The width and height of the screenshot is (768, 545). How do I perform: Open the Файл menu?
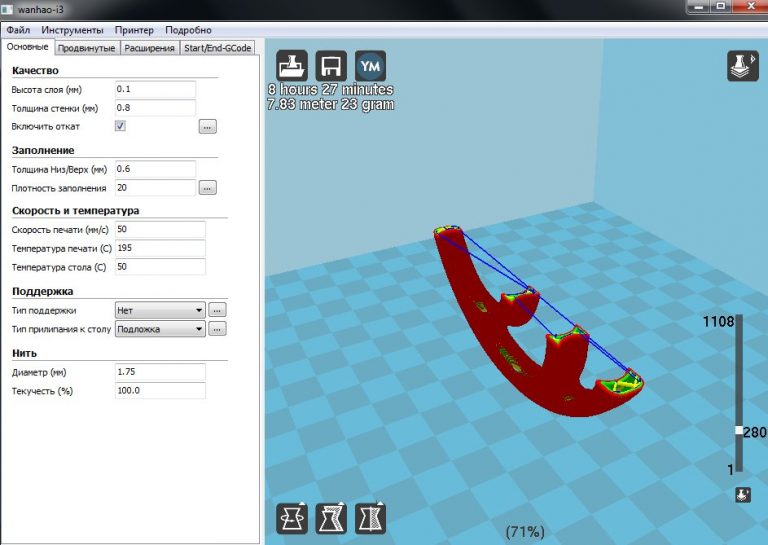click(17, 30)
